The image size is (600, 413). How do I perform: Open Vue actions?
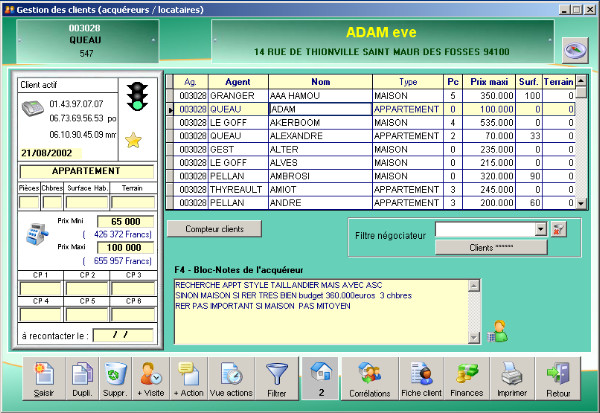click(231, 379)
